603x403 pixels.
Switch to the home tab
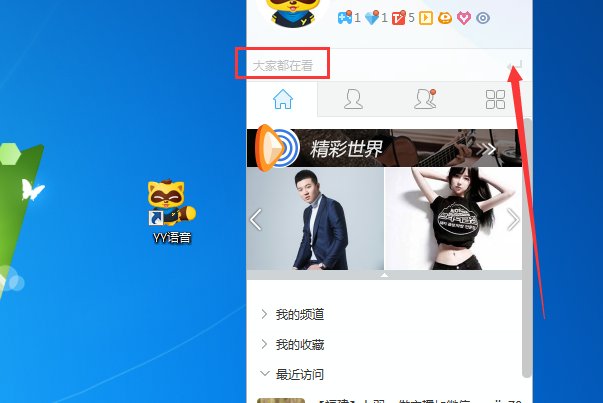pyautogui.click(x=283, y=99)
